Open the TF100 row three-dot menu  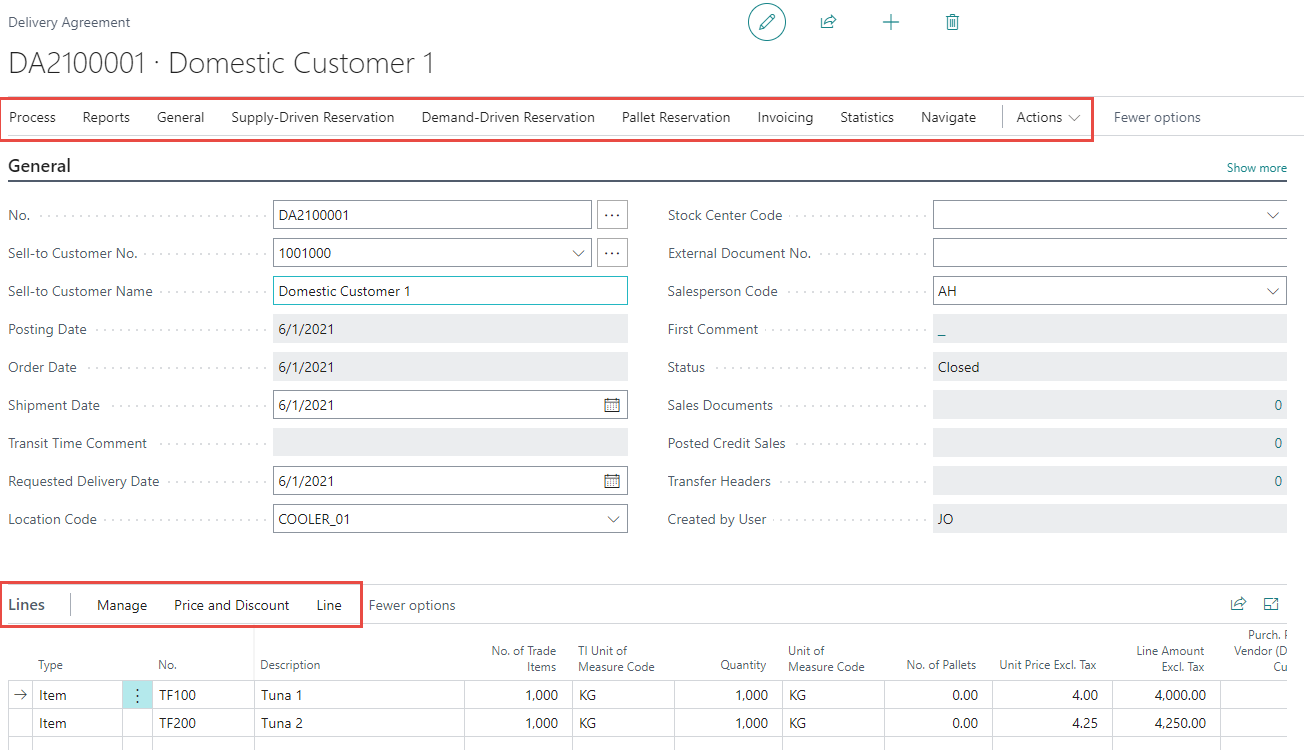point(138,695)
